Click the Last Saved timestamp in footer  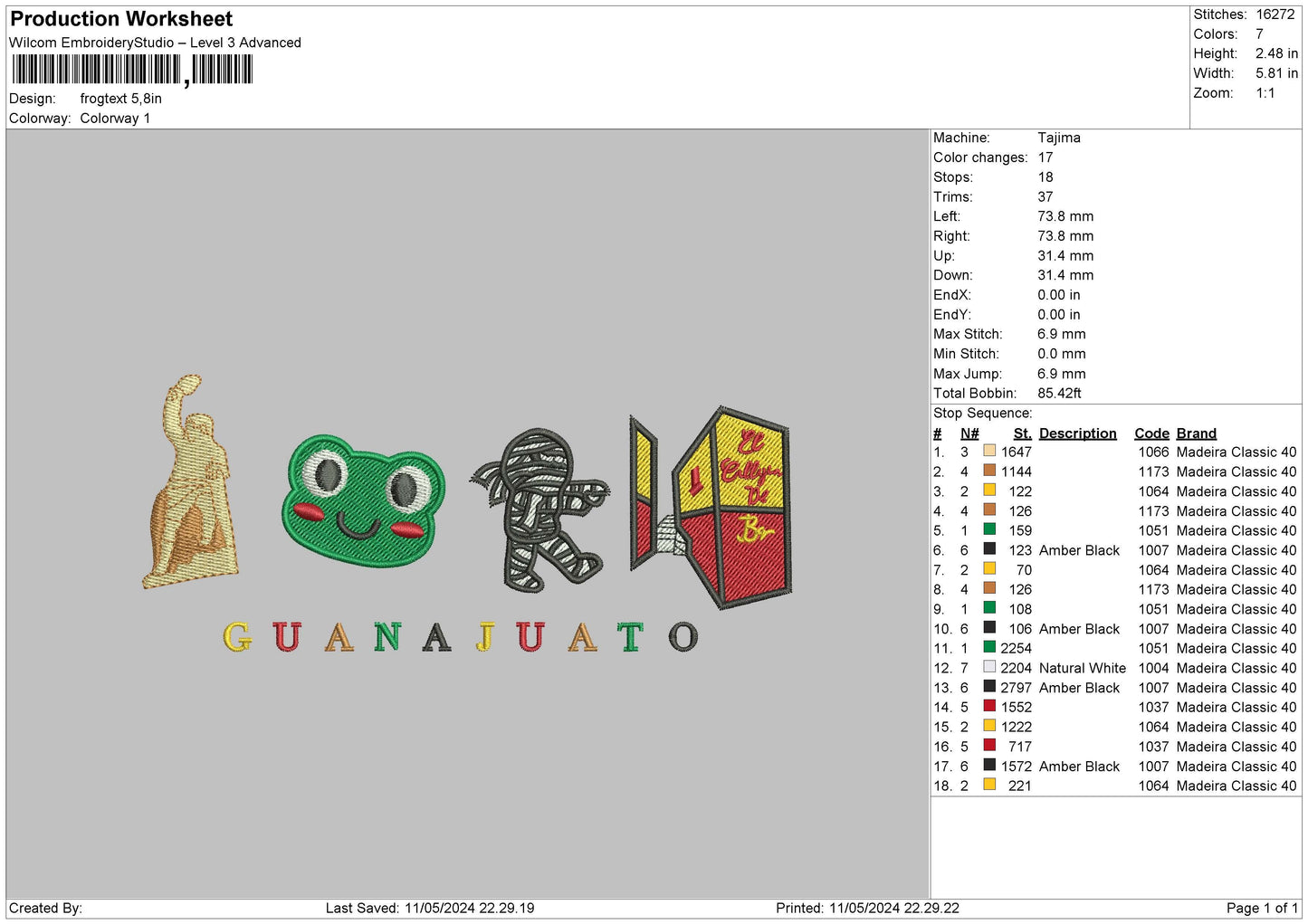[430, 908]
